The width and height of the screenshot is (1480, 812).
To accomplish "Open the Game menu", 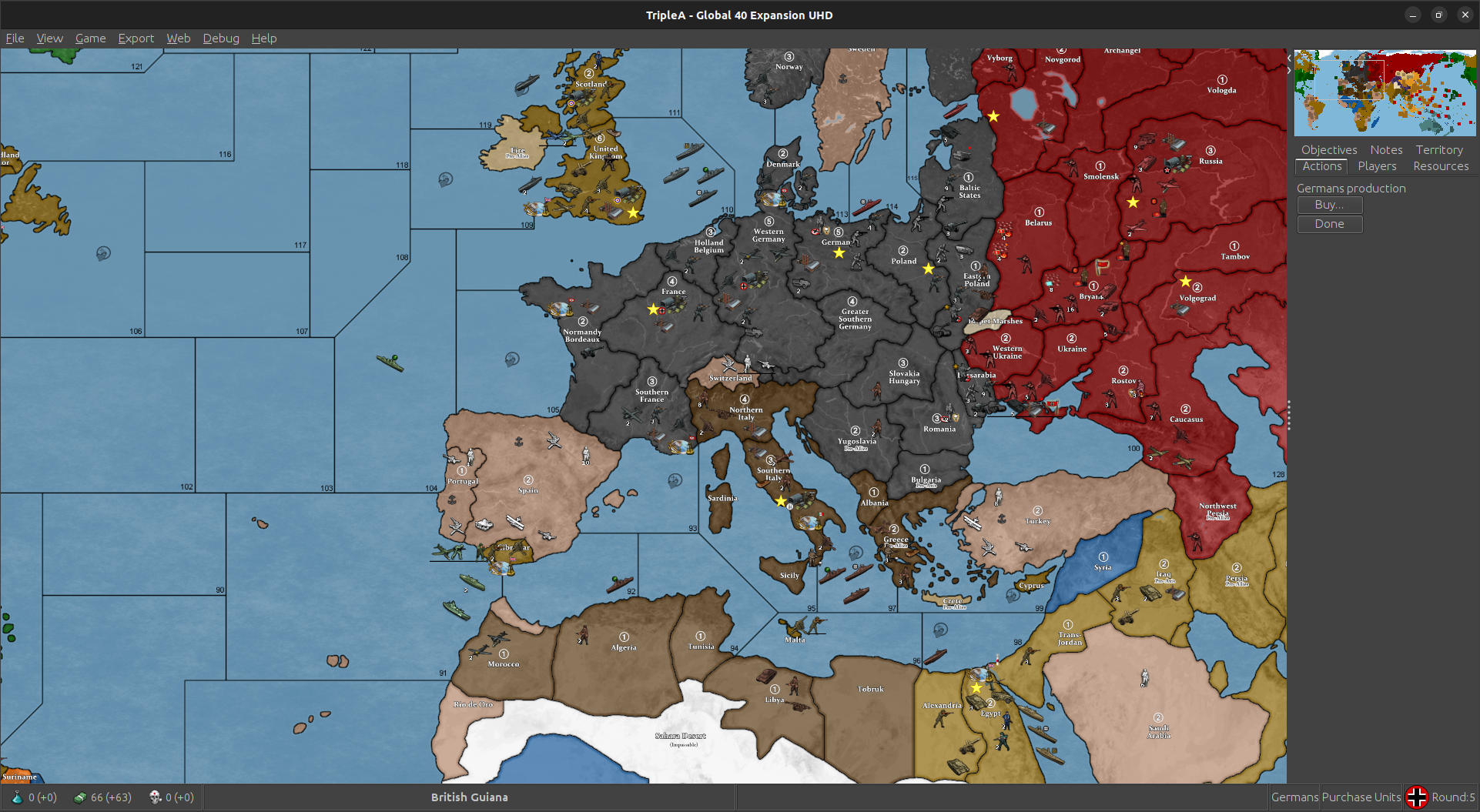I will [90, 38].
